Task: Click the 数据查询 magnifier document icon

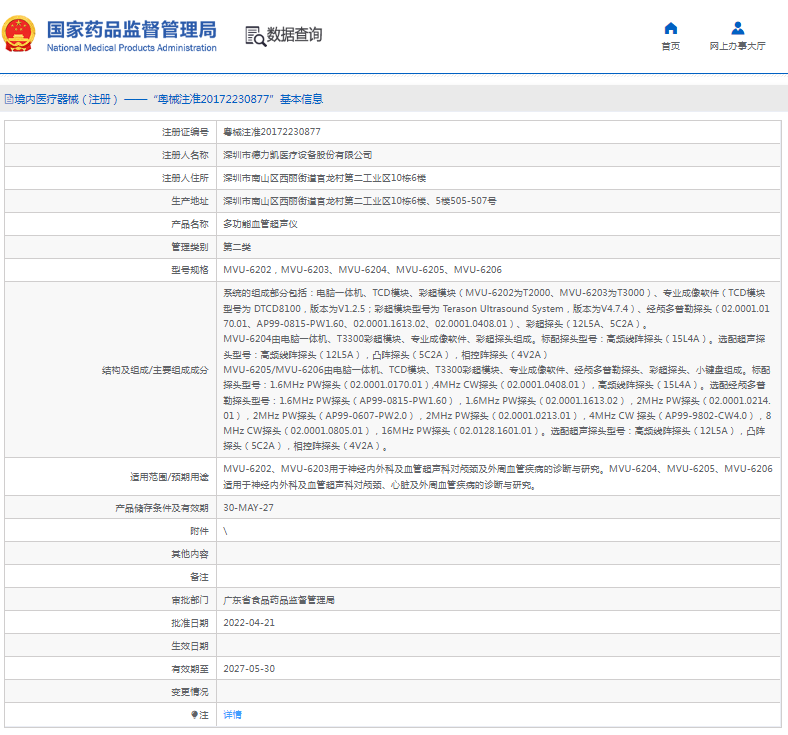Action: 255,35
